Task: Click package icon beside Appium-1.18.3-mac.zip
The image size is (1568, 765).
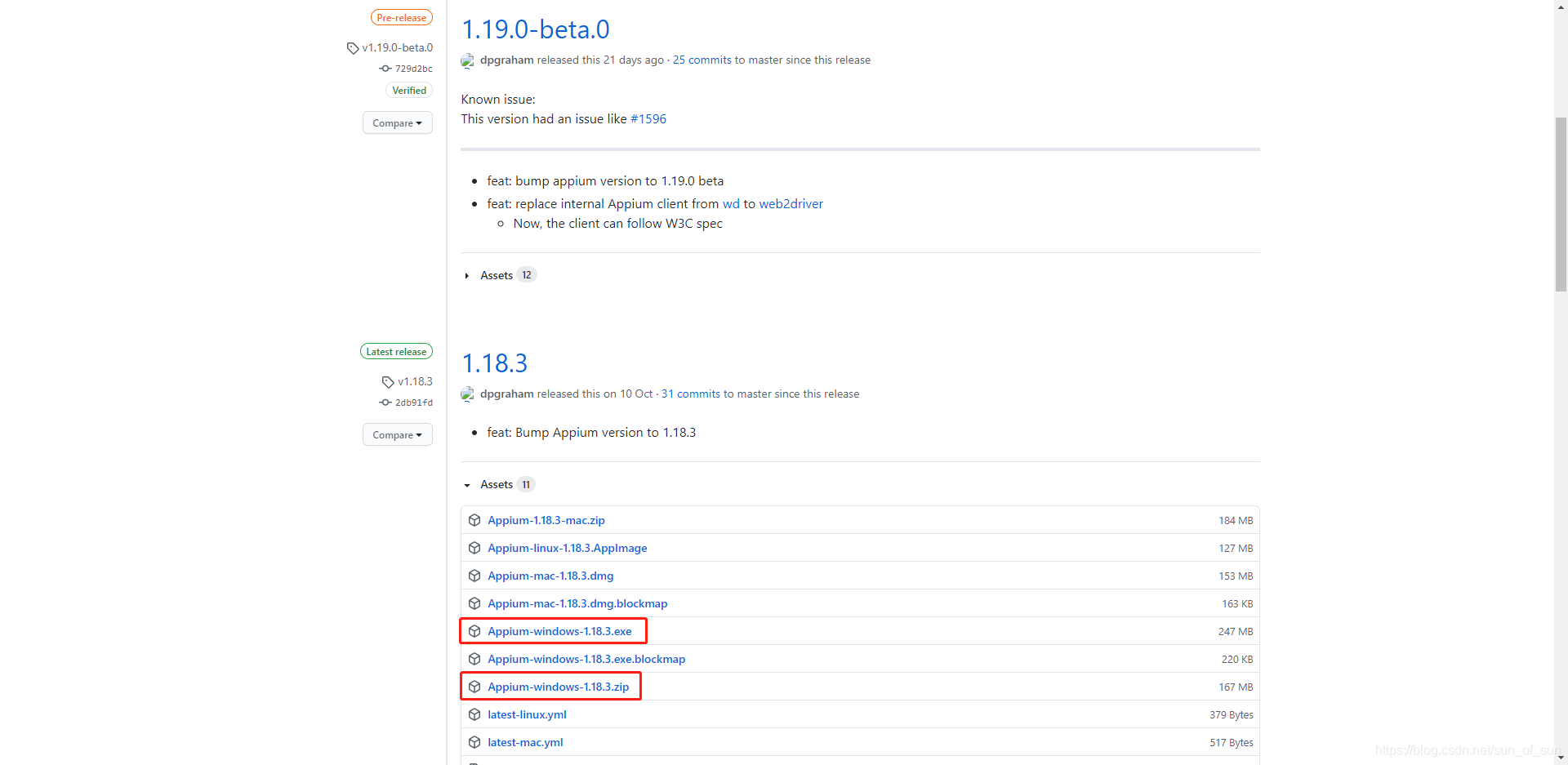Action: coord(474,520)
